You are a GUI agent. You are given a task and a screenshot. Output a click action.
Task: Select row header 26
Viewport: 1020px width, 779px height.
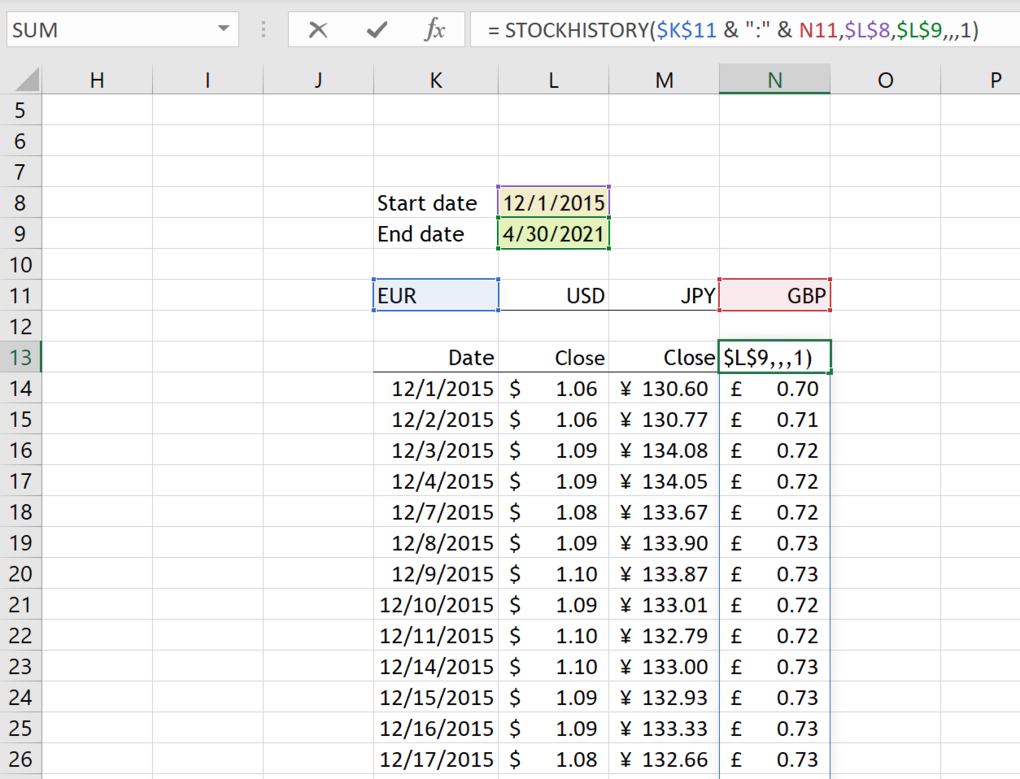point(22,759)
